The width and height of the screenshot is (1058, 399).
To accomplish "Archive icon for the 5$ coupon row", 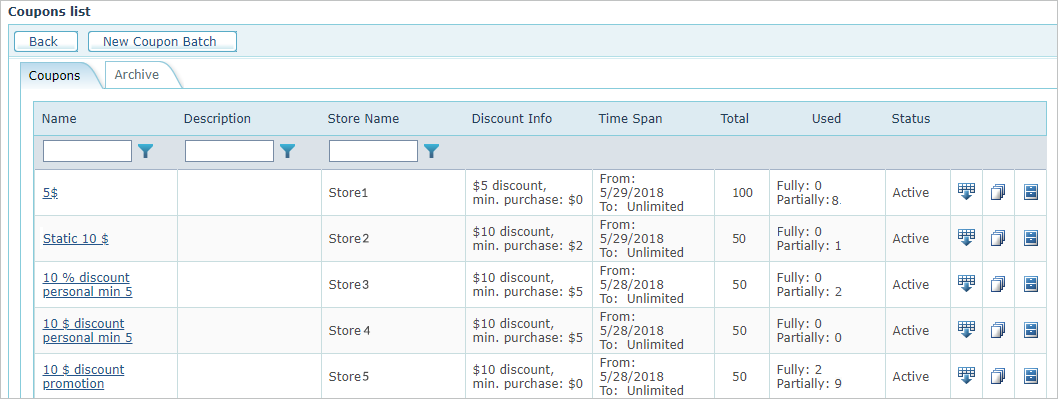I will coord(1030,192).
